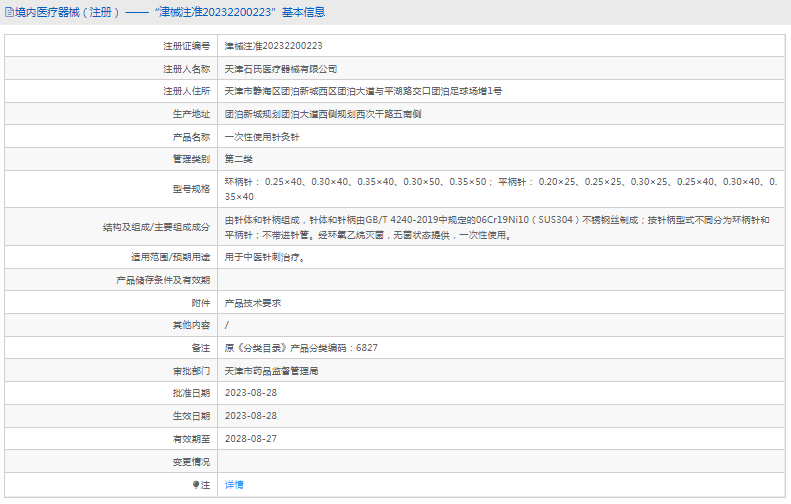Click the 批准日期 value 2023-08-28
791x504 pixels.
[x=251, y=393]
